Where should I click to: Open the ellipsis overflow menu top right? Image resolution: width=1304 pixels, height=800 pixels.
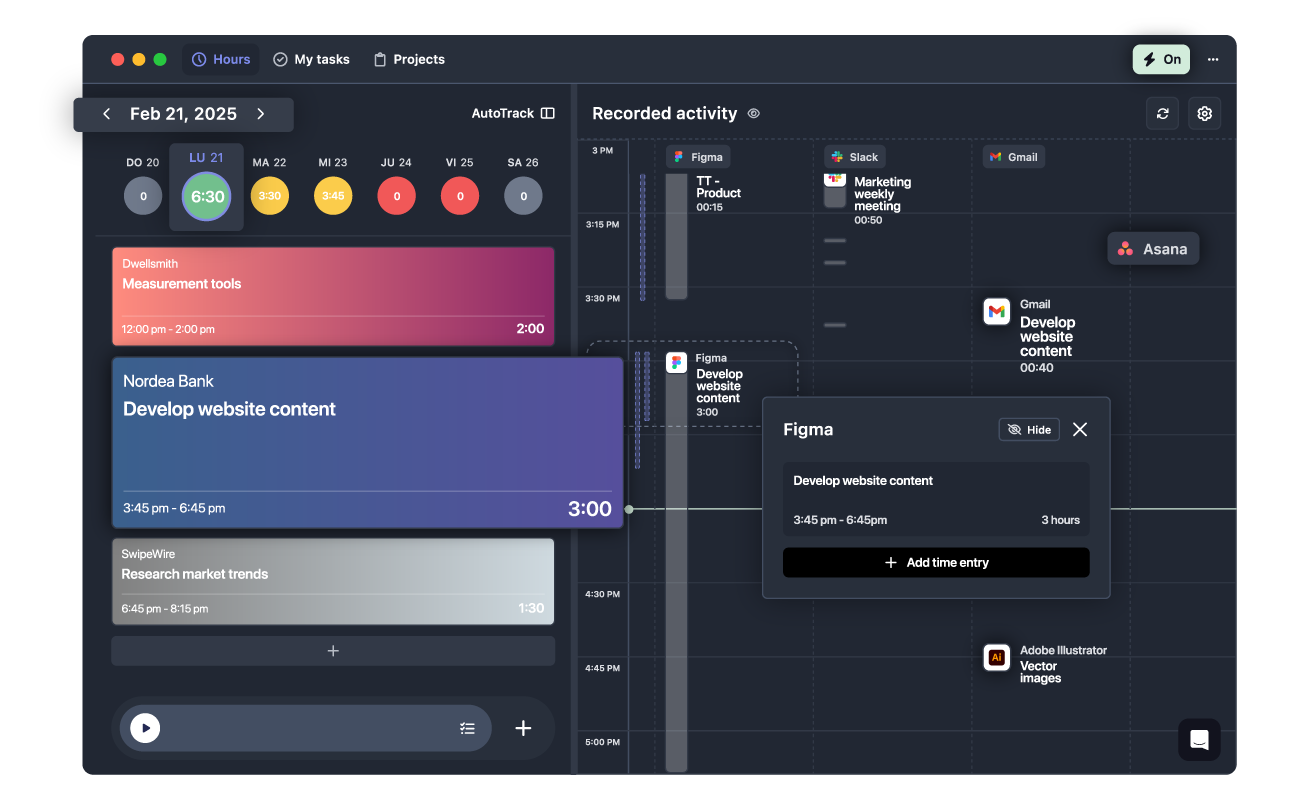1213,59
